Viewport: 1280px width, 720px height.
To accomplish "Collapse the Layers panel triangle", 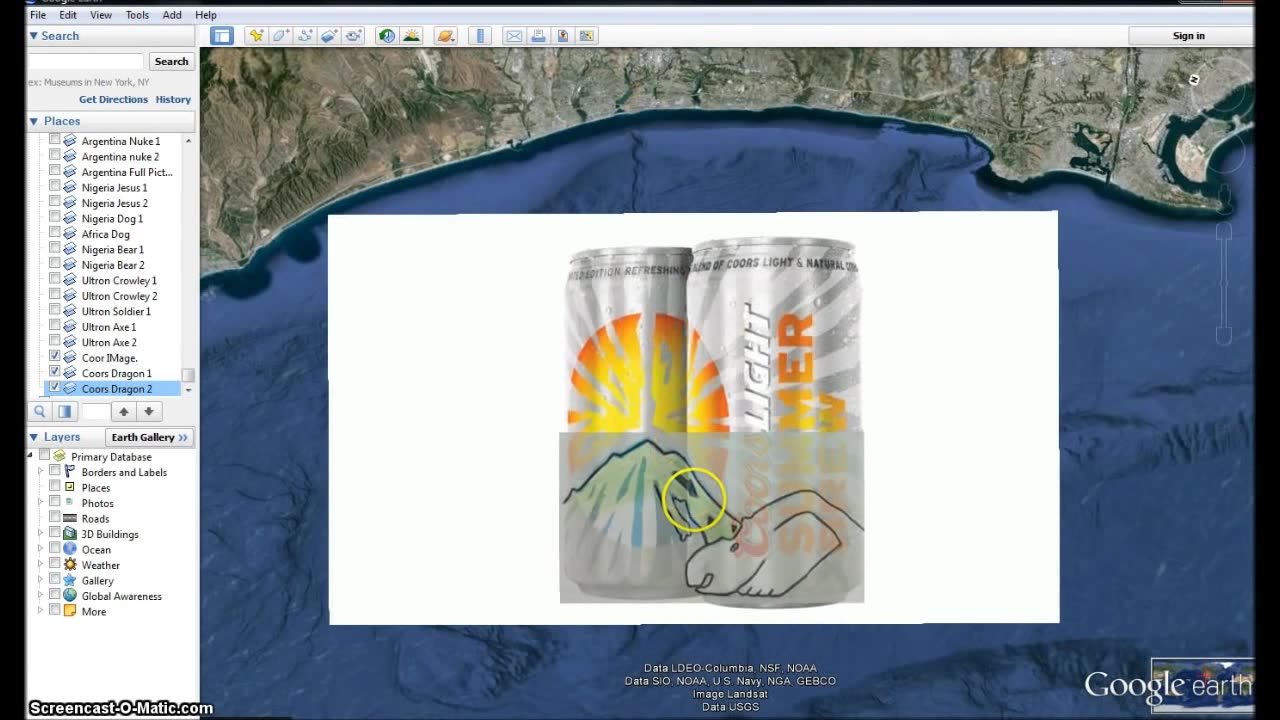I will [34, 437].
